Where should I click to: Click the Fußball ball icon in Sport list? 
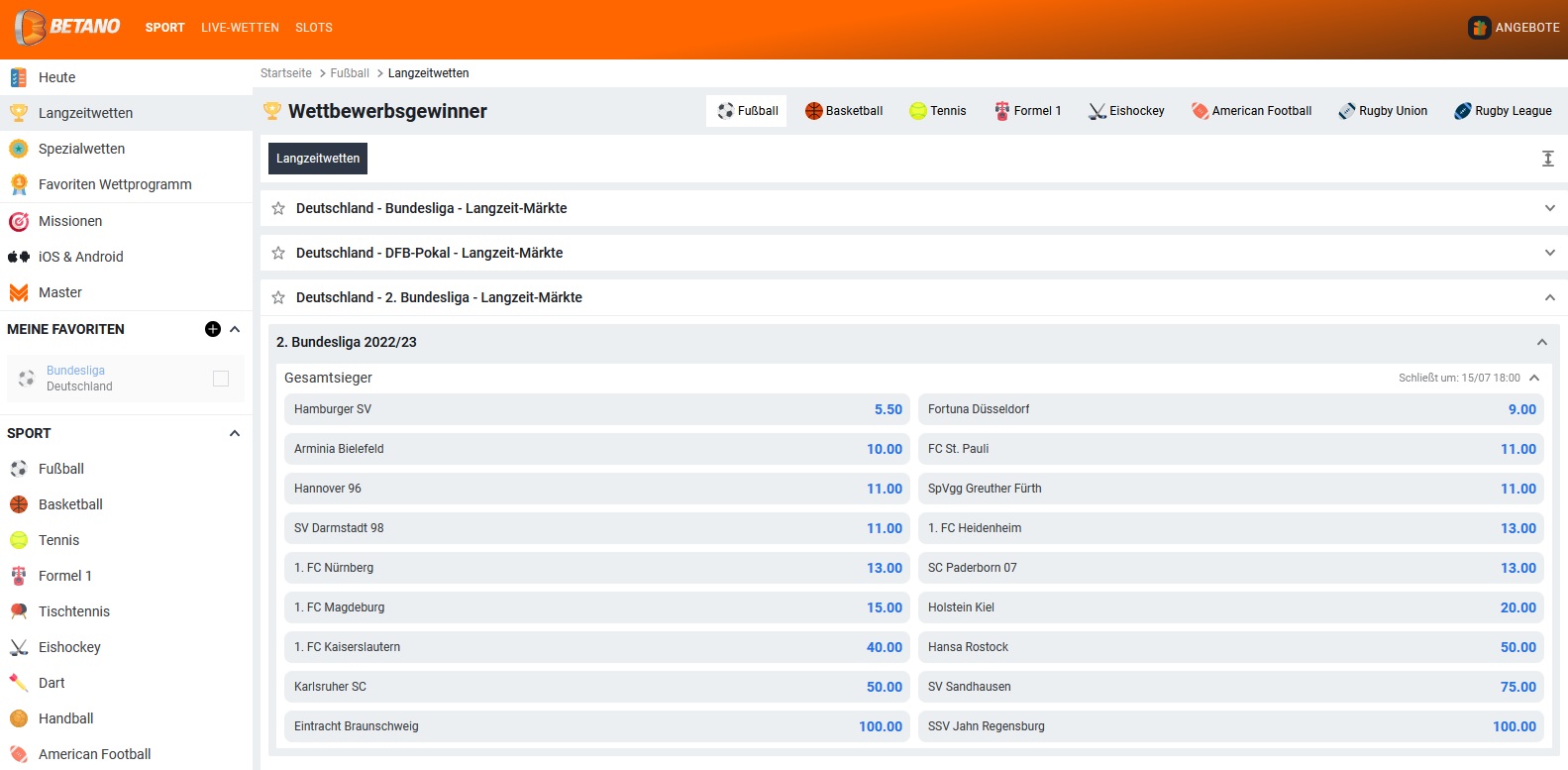pos(19,469)
